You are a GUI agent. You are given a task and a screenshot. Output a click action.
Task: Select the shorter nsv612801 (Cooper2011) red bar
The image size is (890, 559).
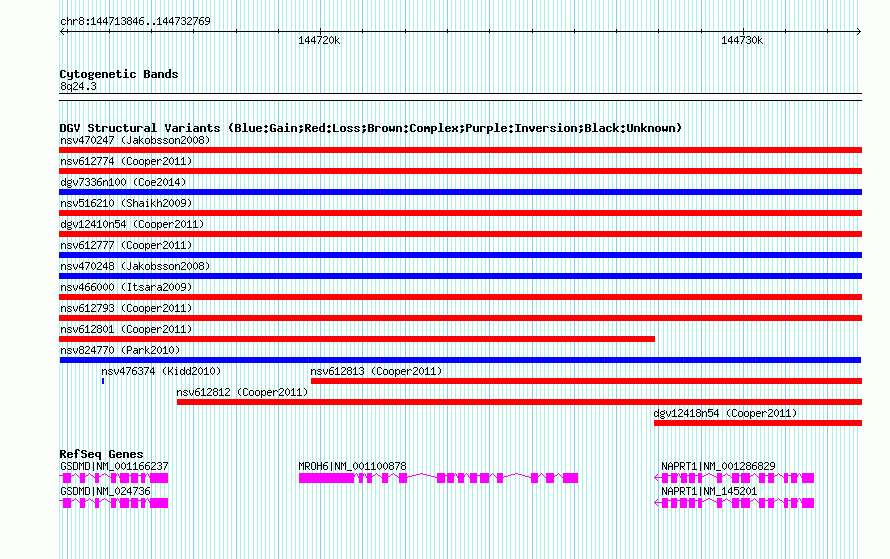pyautogui.click(x=357, y=339)
